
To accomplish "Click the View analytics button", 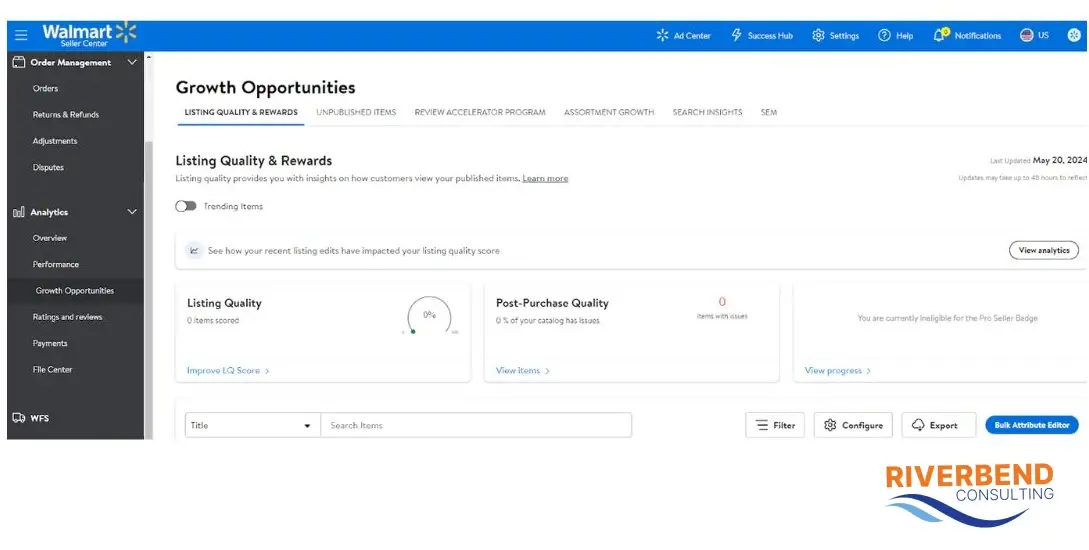I will 1044,250.
